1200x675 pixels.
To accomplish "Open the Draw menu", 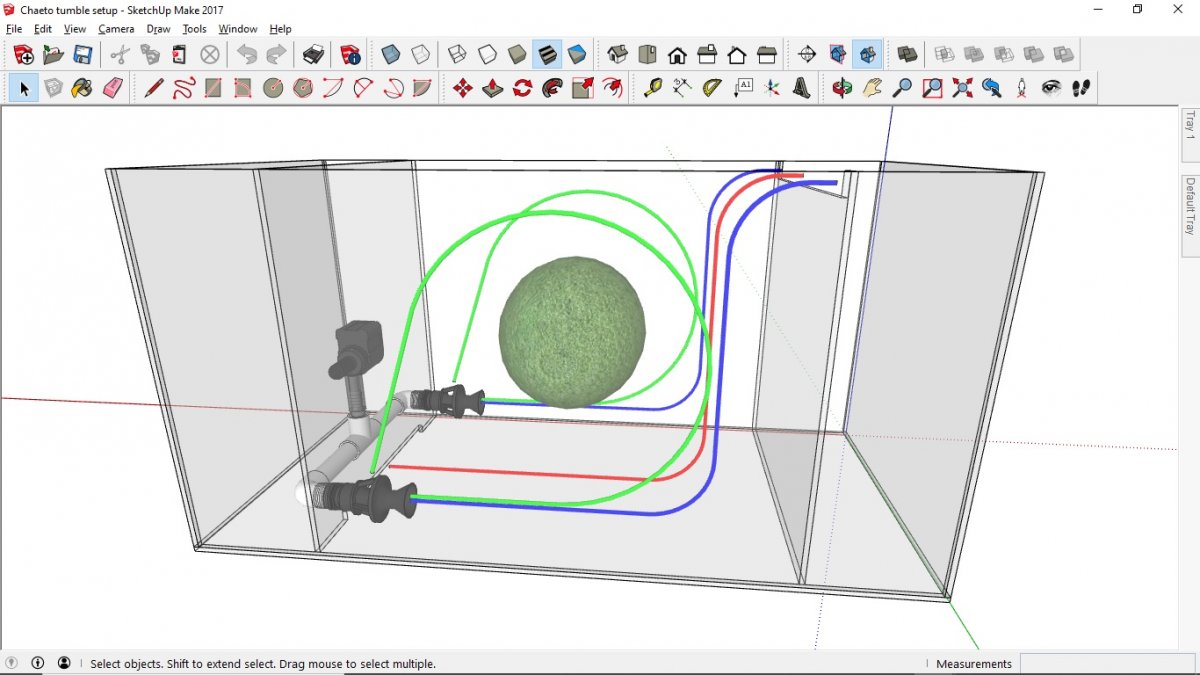I will pyautogui.click(x=158, y=29).
